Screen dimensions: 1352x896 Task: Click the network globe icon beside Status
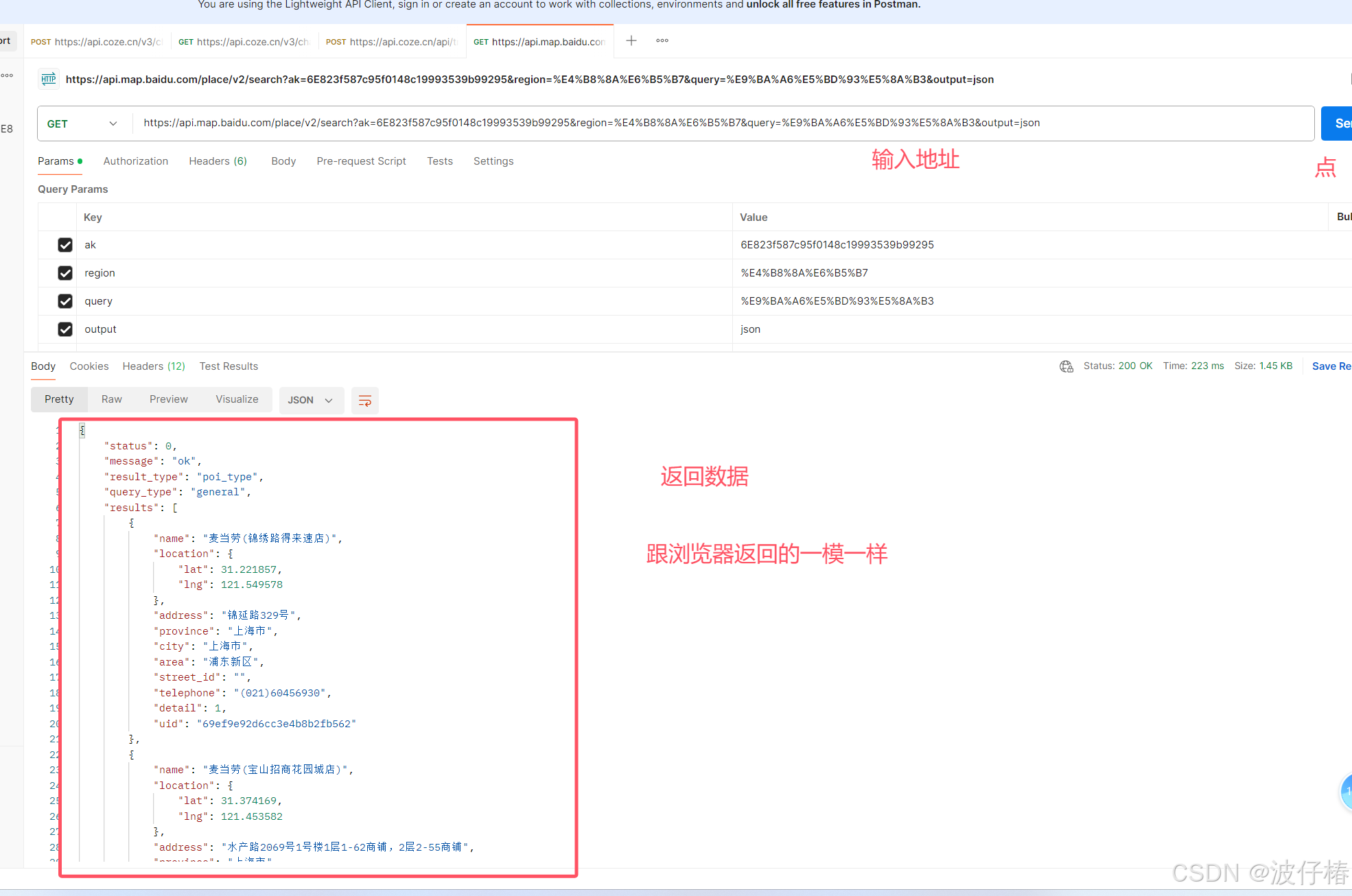pyautogui.click(x=1067, y=366)
